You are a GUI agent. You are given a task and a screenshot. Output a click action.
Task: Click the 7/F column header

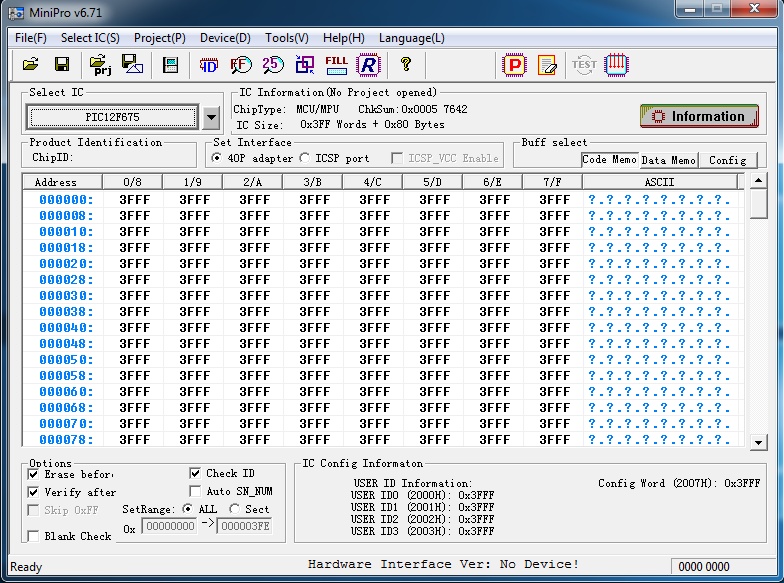[x=552, y=182]
